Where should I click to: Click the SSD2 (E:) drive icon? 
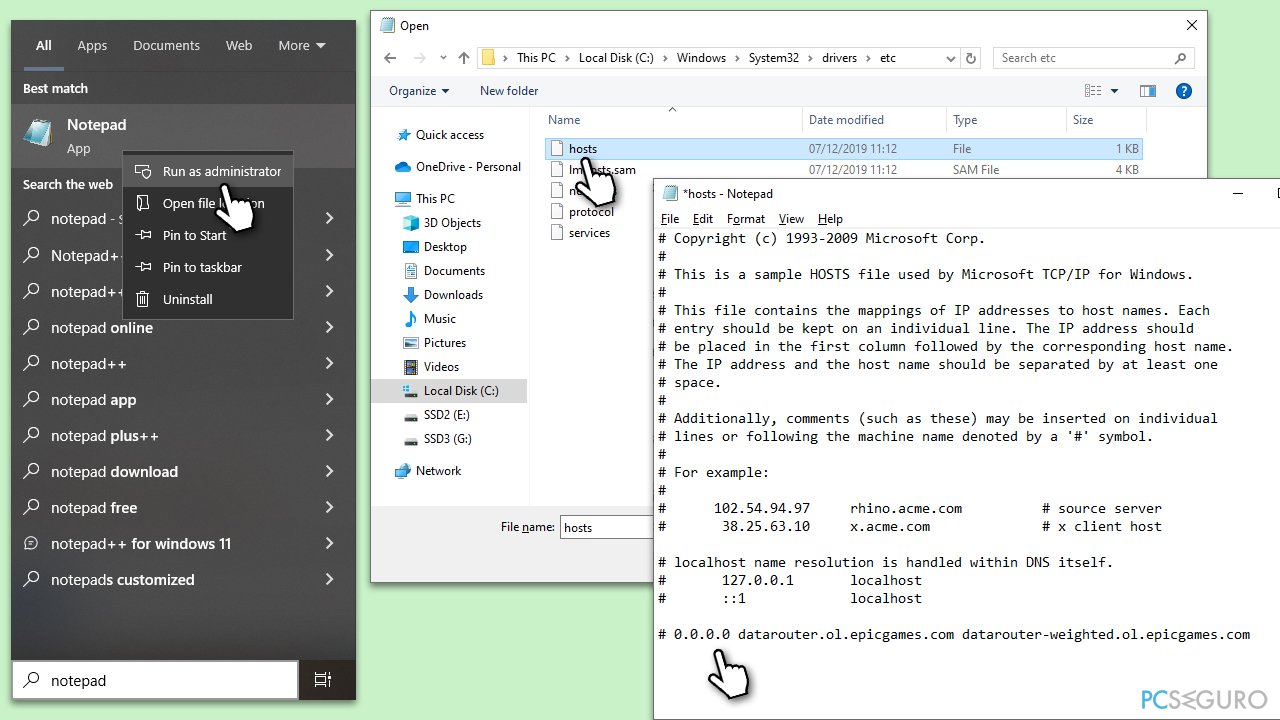click(x=411, y=415)
